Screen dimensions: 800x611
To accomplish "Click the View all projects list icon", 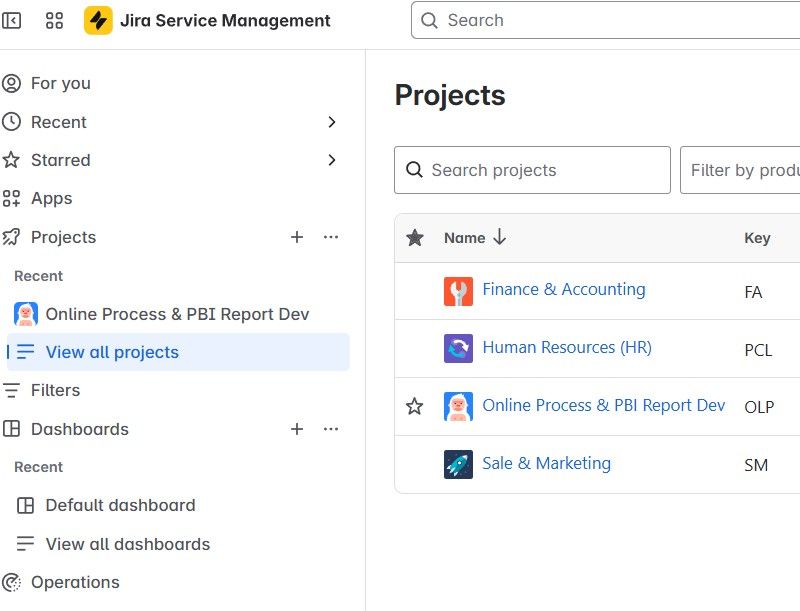I will click(x=26, y=352).
